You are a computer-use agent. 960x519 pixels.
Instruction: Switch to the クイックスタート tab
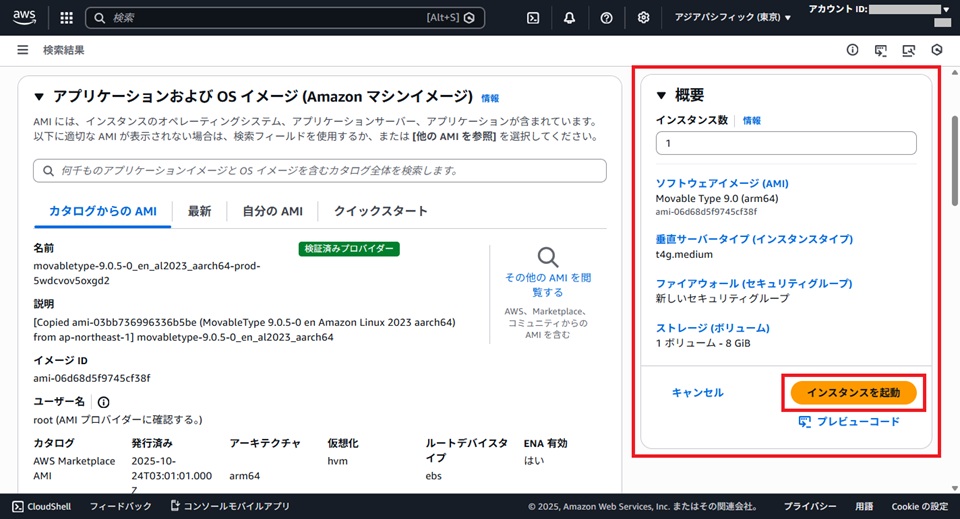(x=380, y=211)
